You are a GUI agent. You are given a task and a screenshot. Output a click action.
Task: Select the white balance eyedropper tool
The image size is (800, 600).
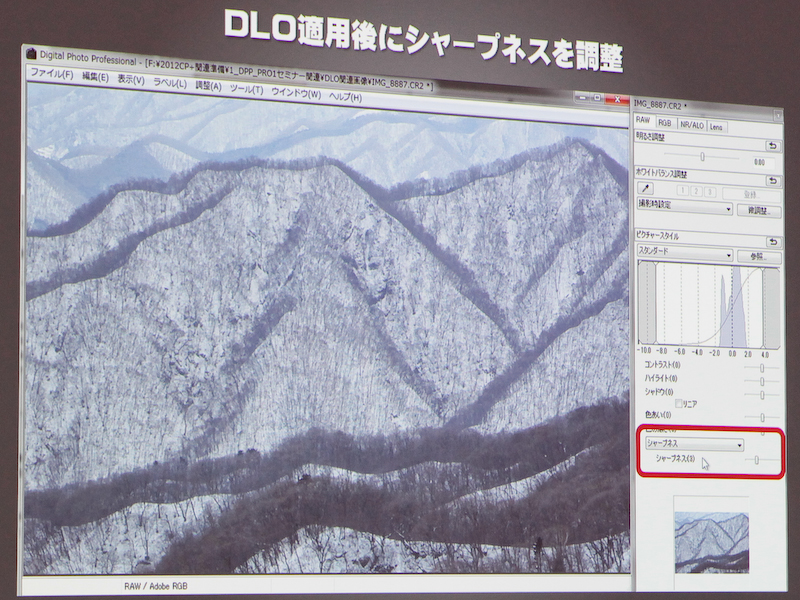coord(644,189)
